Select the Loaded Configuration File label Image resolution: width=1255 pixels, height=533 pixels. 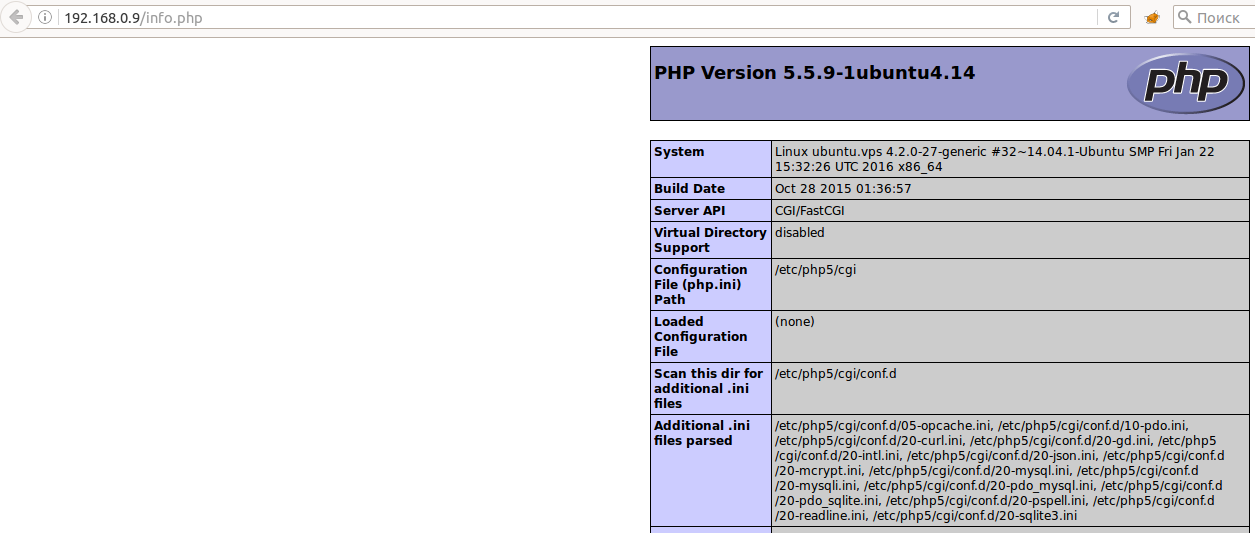click(x=700, y=336)
